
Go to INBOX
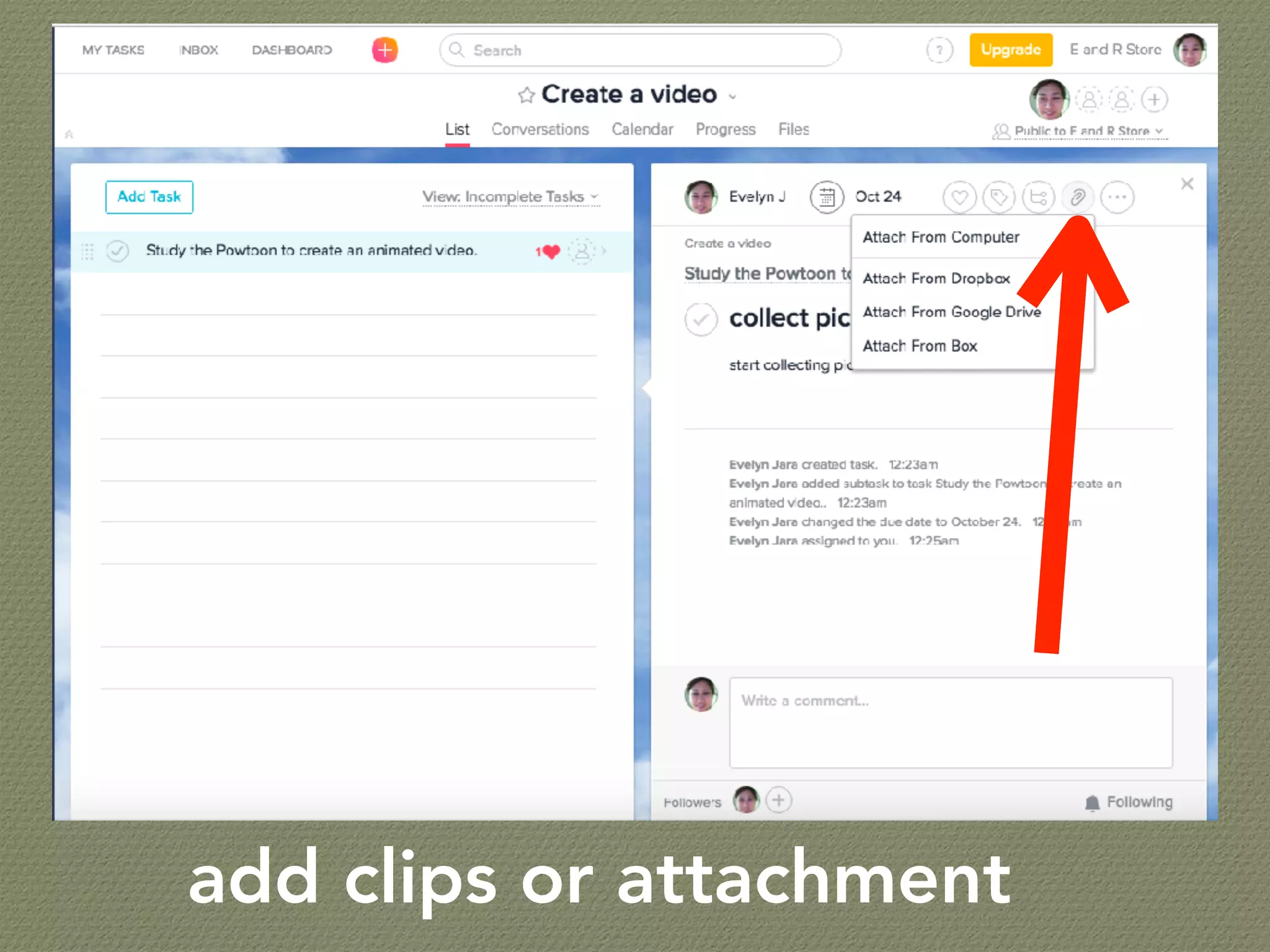198,50
